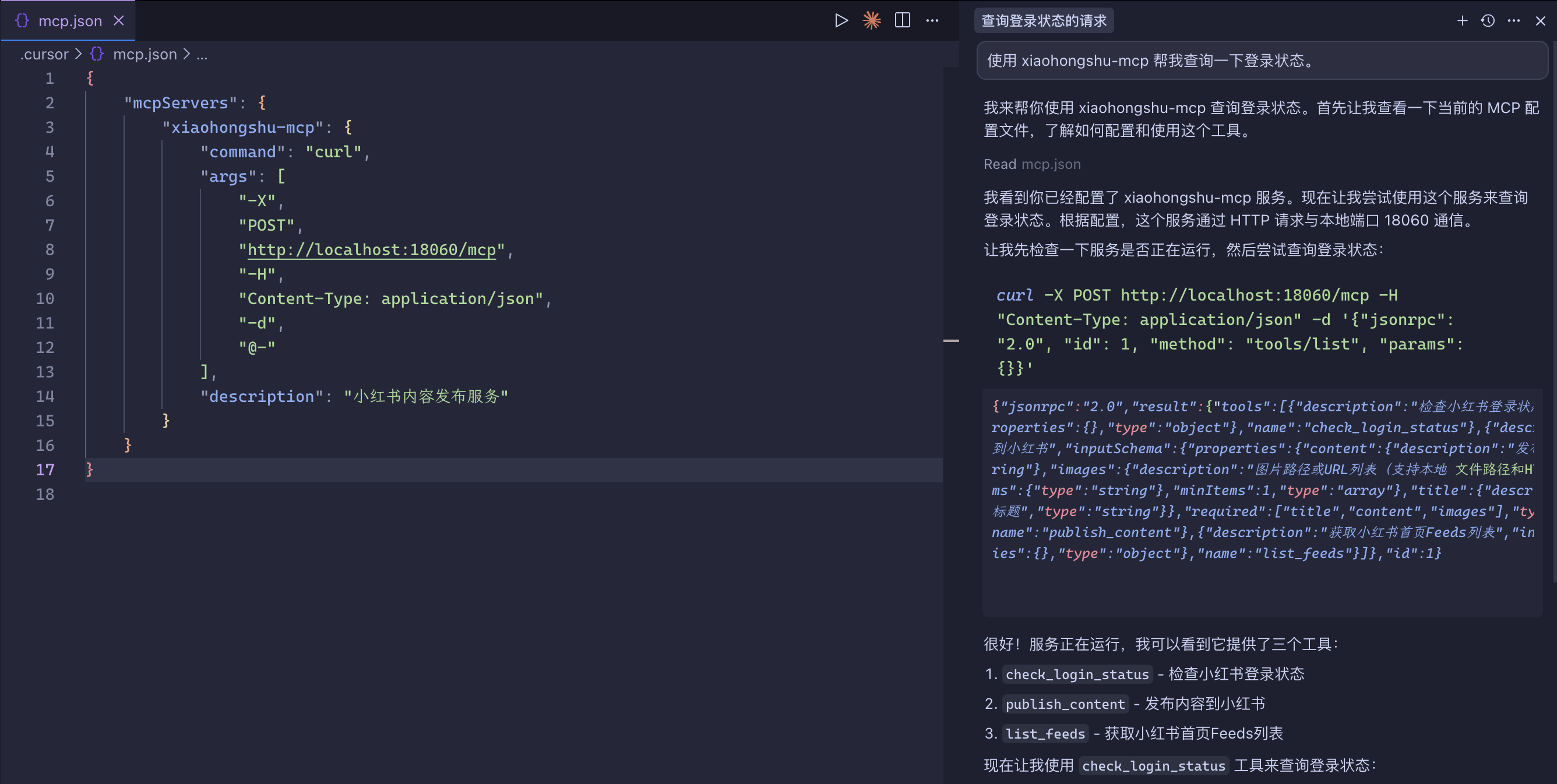Open the Read mcp.json file reference
The height and width of the screenshot is (784, 1557).
pos(1033,164)
